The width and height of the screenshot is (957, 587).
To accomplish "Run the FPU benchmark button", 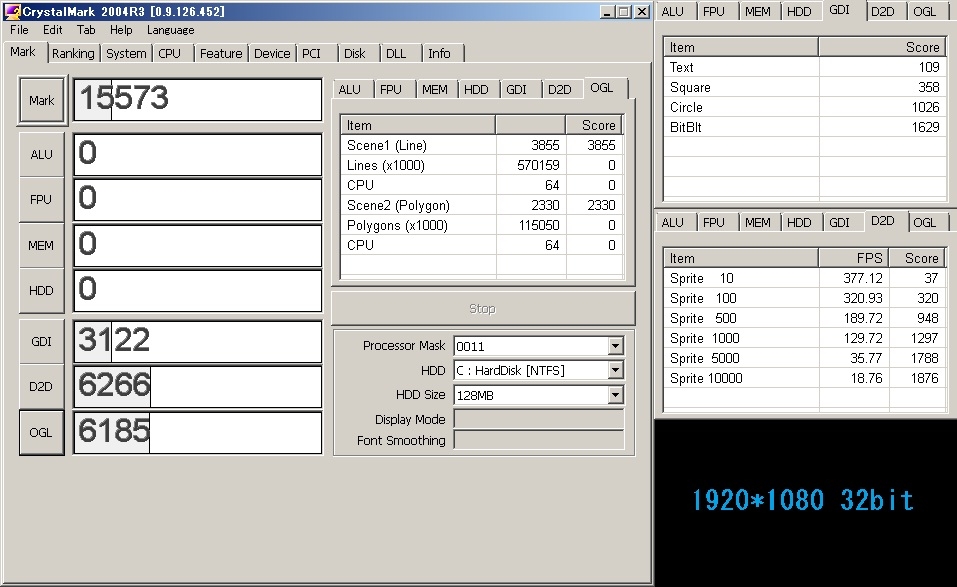I will tap(42, 200).
